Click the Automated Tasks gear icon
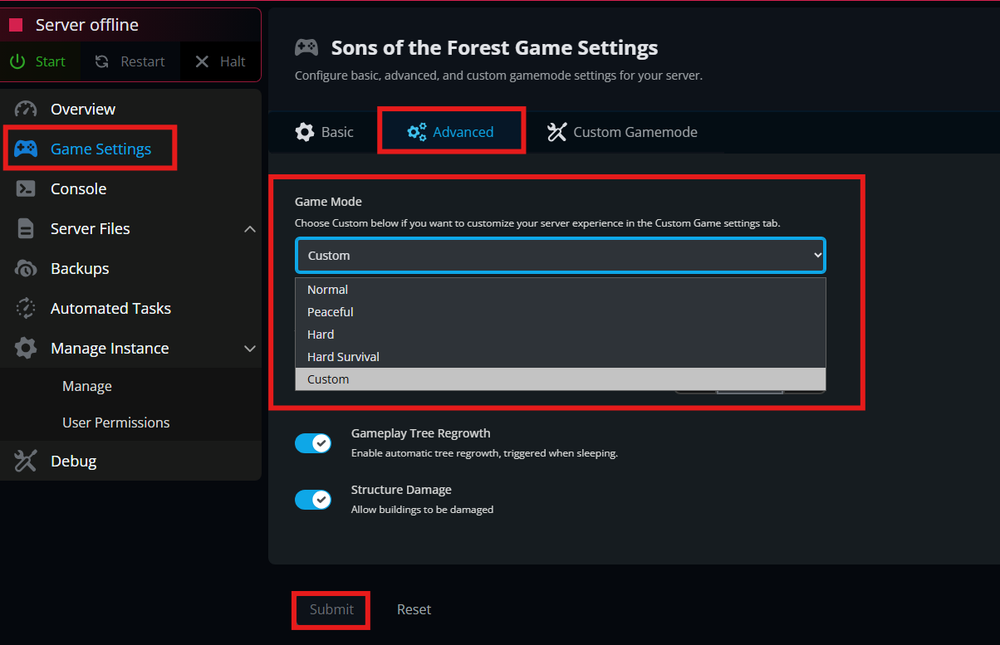The image size is (1000, 645). (23, 308)
